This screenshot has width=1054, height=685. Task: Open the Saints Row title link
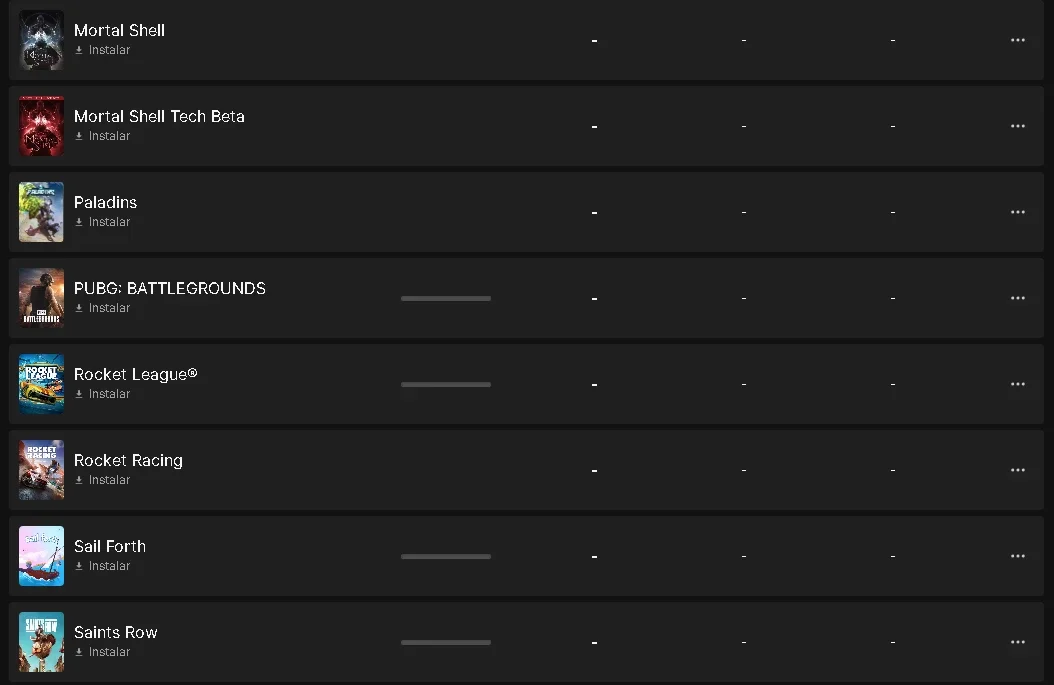(x=116, y=633)
